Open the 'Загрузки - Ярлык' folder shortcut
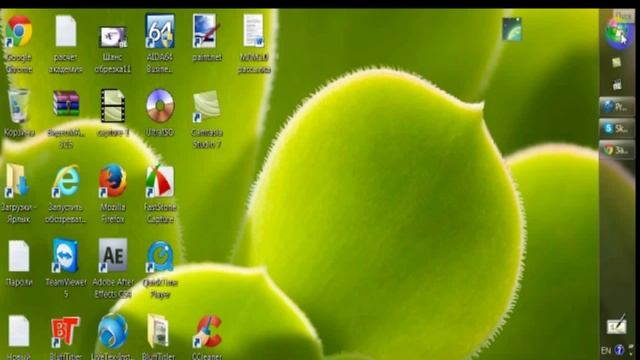Image resolution: width=640 pixels, height=360 pixels. tap(17, 181)
